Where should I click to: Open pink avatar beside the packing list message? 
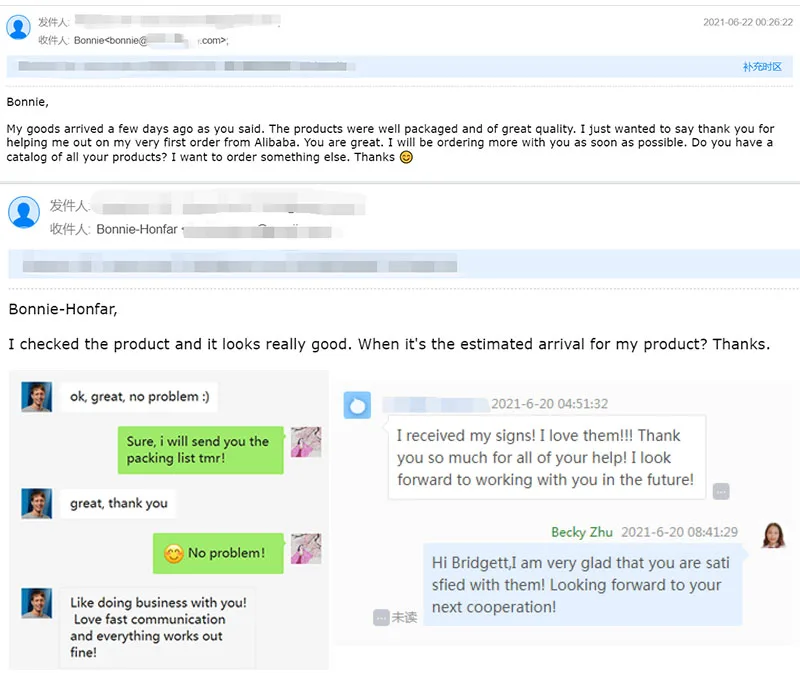(x=306, y=442)
